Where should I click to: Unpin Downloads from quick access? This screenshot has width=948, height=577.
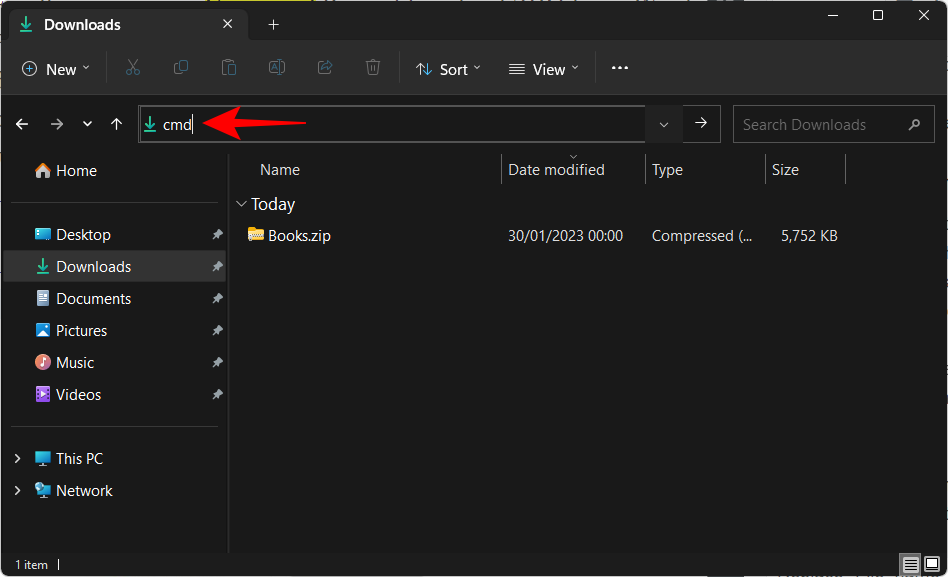click(x=217, y=267)
